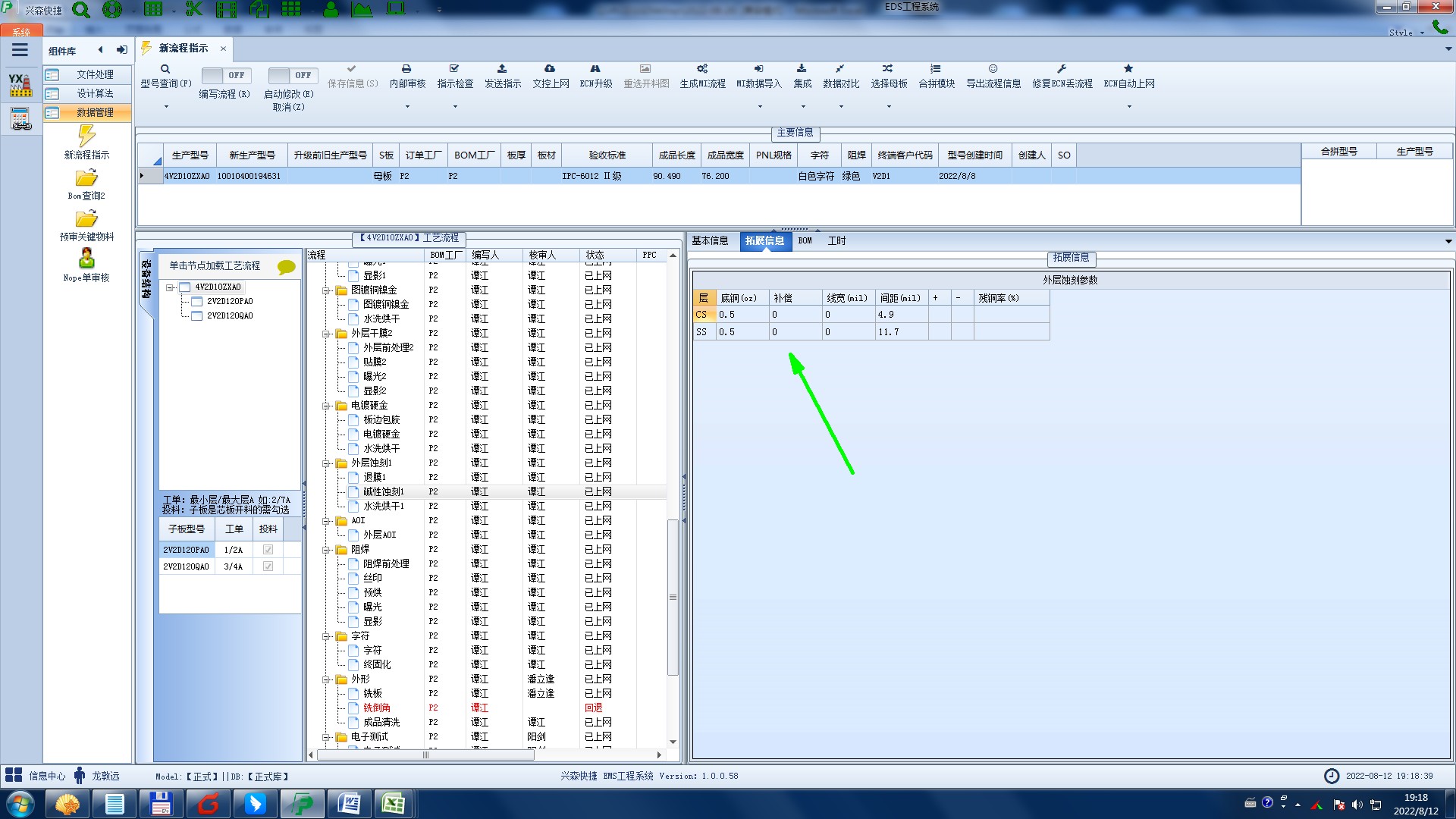1456x819 pixels.
Task: Click the 内部审核 printer icon
Action: point(406,69)
